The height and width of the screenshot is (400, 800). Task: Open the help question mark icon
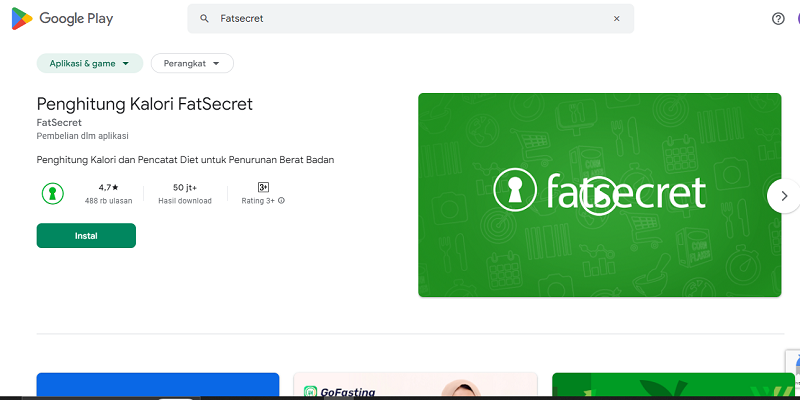point(778,19)
